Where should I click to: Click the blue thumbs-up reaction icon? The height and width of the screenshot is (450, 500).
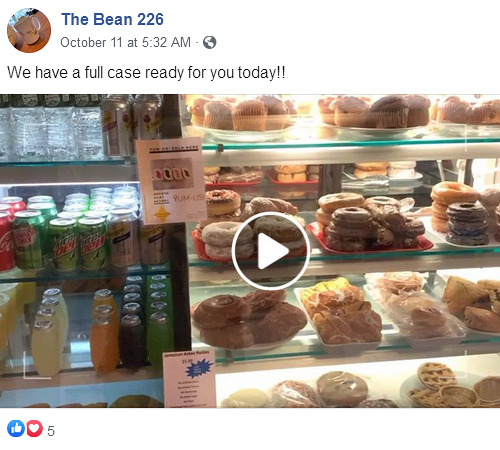pyautogui.click(x=16, y=429)
